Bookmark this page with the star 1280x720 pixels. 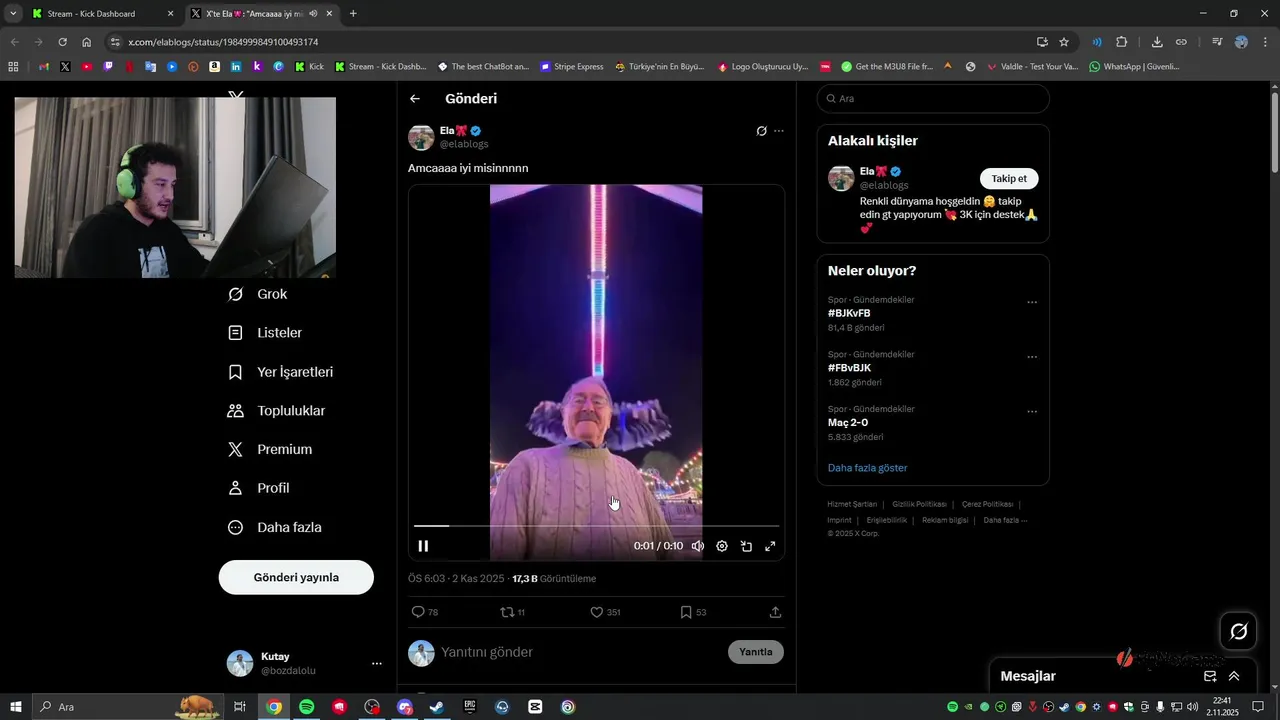[x=1064, y=42]
